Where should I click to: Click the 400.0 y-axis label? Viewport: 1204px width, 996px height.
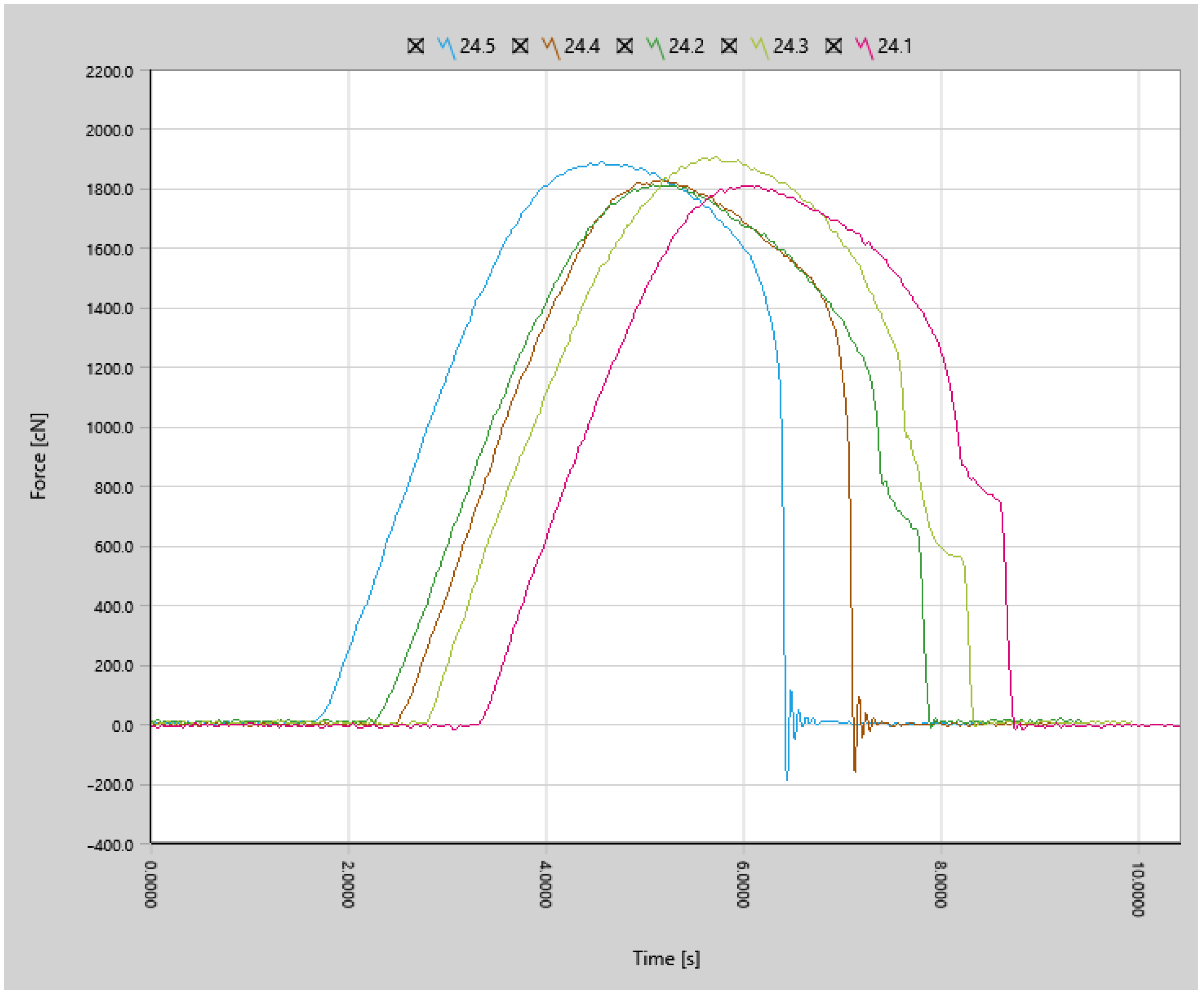coord(114,607)
